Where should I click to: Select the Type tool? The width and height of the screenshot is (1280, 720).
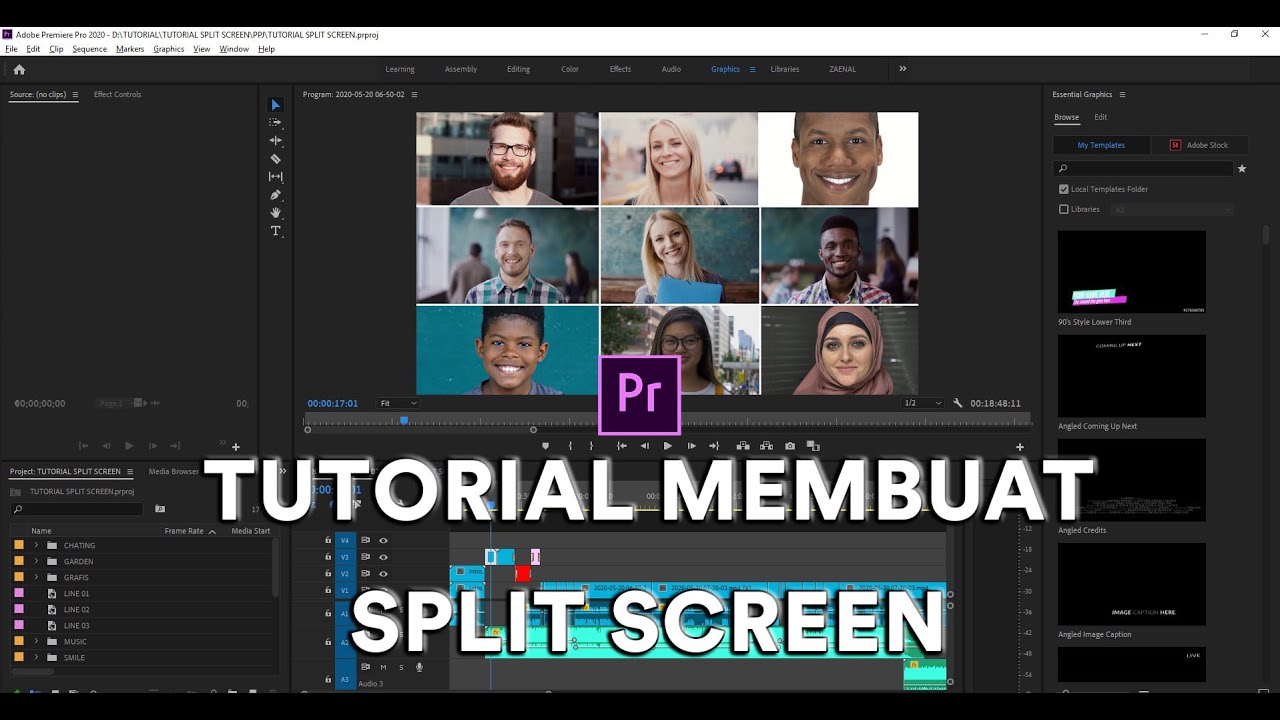[x=276, y=231]
